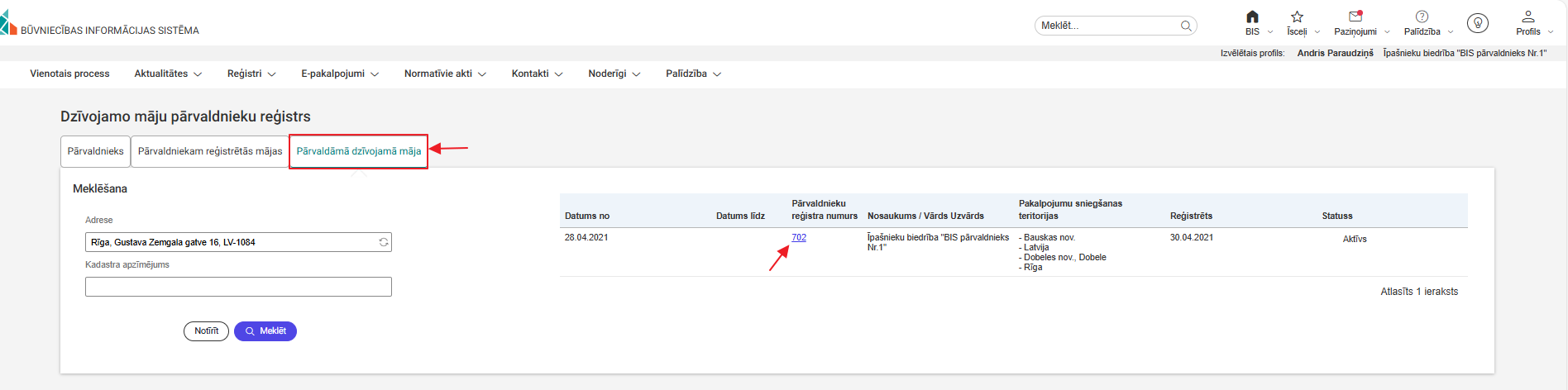Expand the Aktualitātes menu
This screenshot has width=1568, height=390.
[168, 74]
